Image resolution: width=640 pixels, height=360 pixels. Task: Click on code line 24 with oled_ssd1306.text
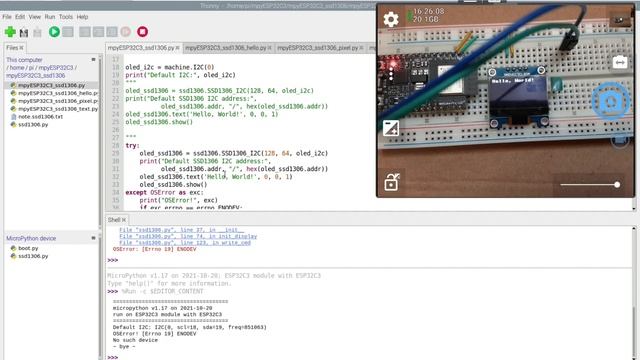point(202,114)
